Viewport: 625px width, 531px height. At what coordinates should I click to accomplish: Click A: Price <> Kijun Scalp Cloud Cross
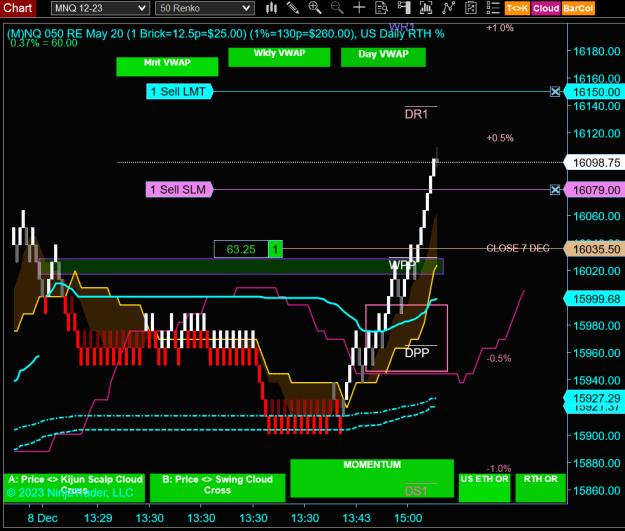pos(75,488)
